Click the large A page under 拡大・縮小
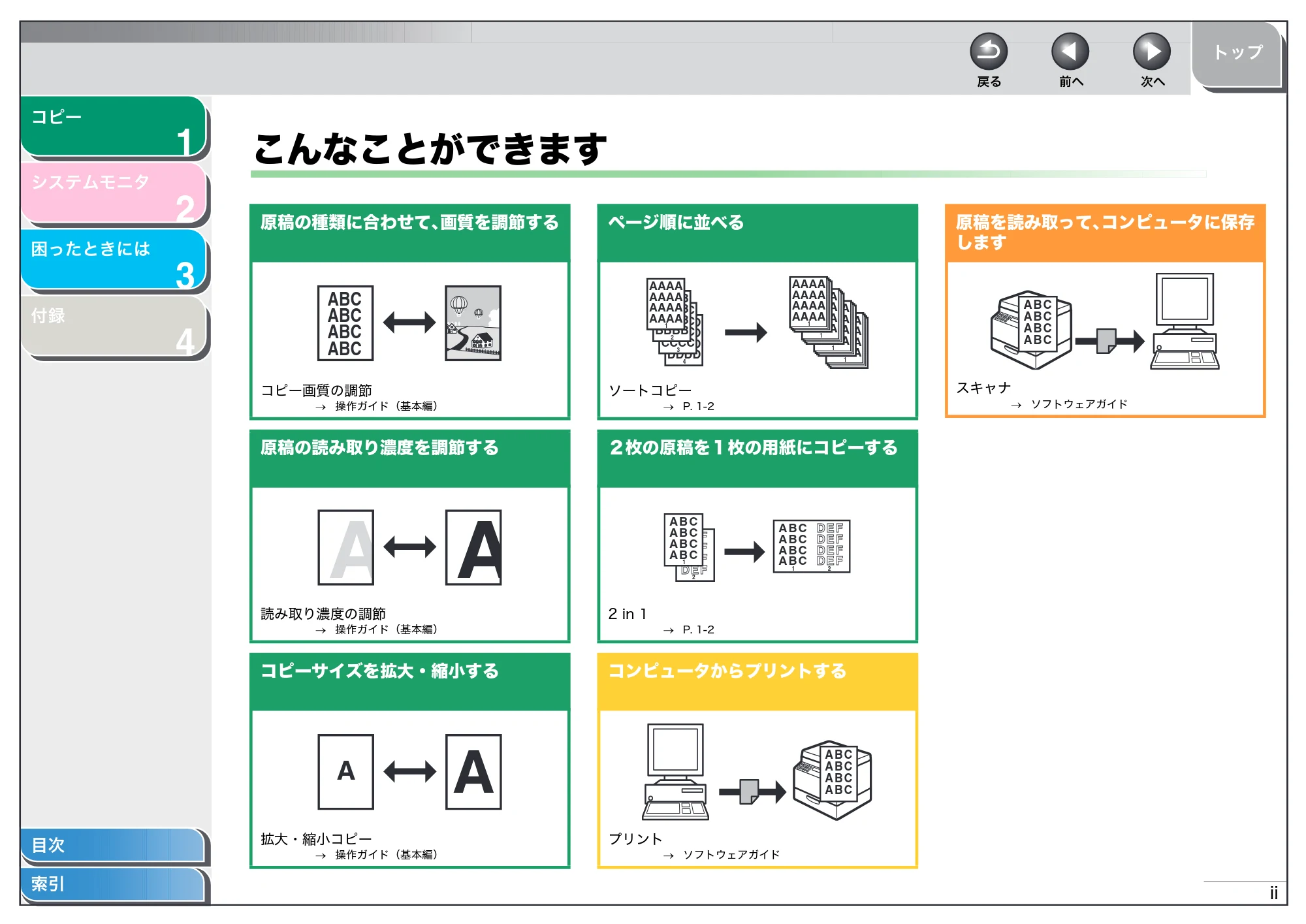Viewport: 1306px width, 924px height. click(473, 772)
